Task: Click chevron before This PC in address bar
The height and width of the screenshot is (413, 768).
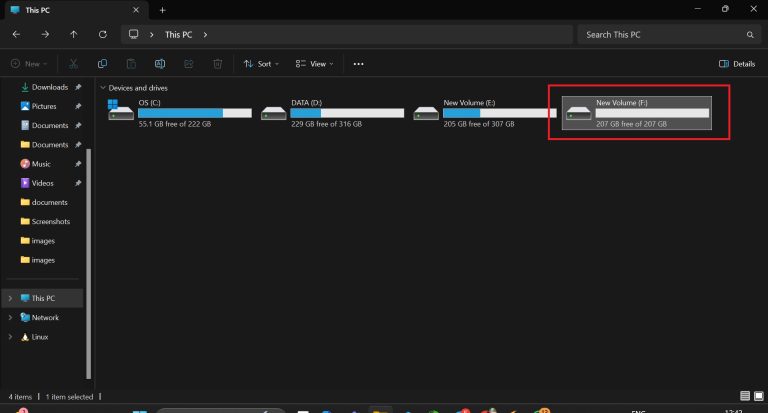Action: (x=152, y=35)
